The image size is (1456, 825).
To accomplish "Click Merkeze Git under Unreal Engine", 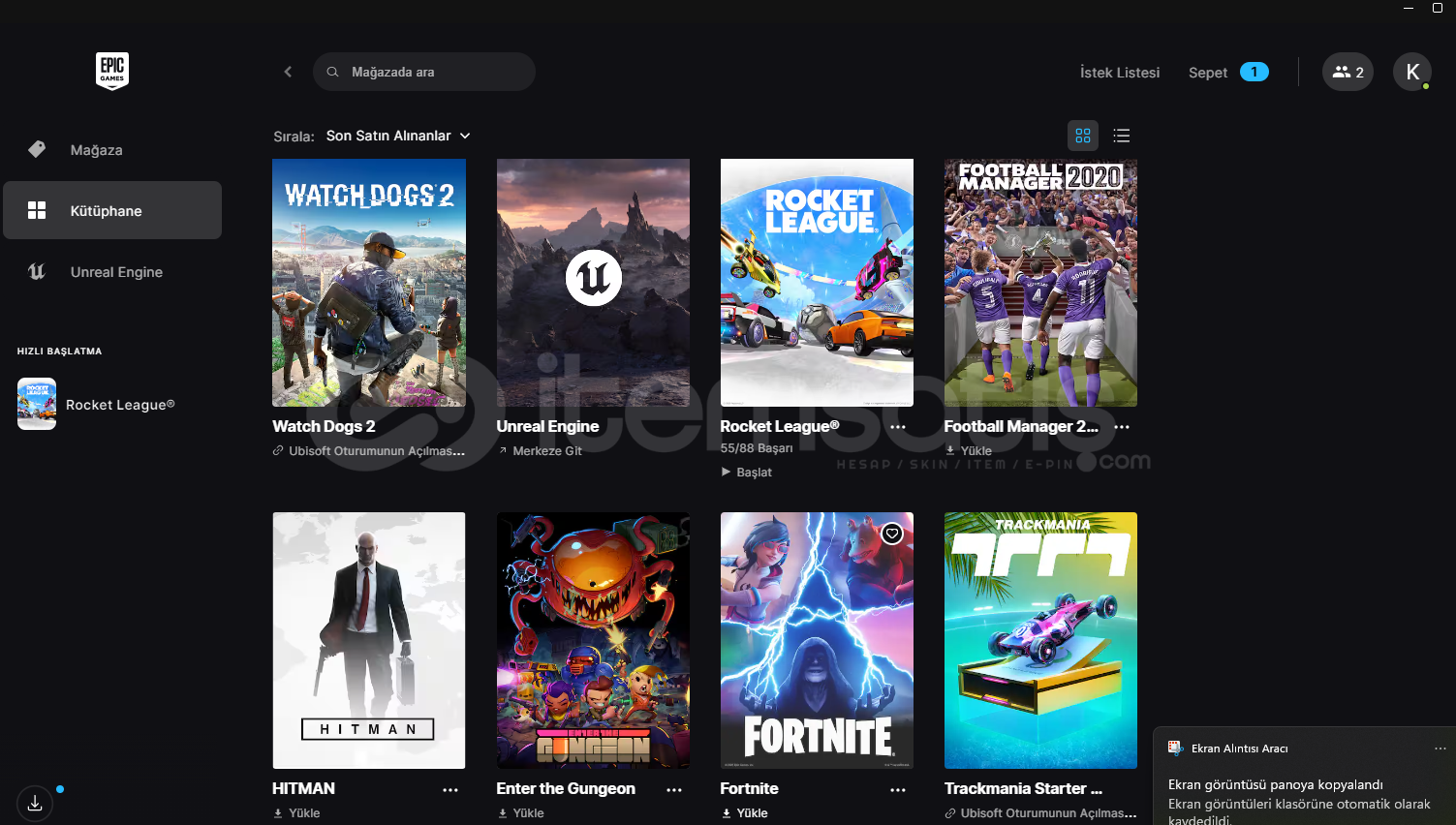I will (540, 450).
